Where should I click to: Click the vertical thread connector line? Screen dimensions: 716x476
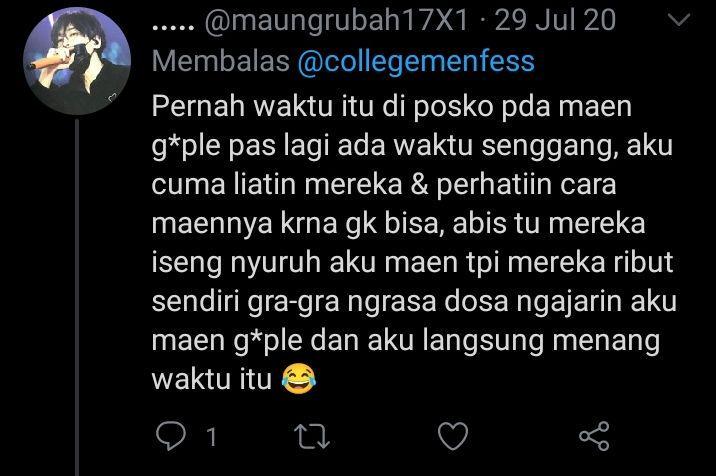(77, 297)
